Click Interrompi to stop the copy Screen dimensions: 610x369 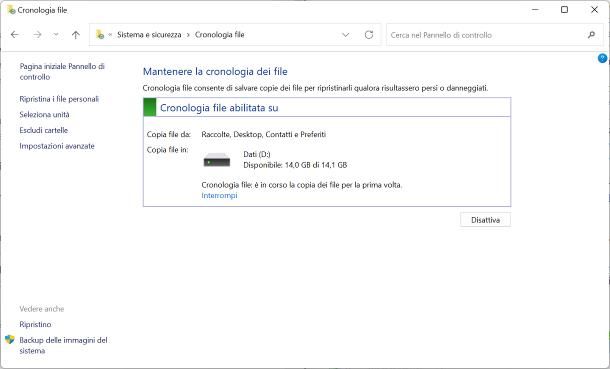click(x=219, y=196)
